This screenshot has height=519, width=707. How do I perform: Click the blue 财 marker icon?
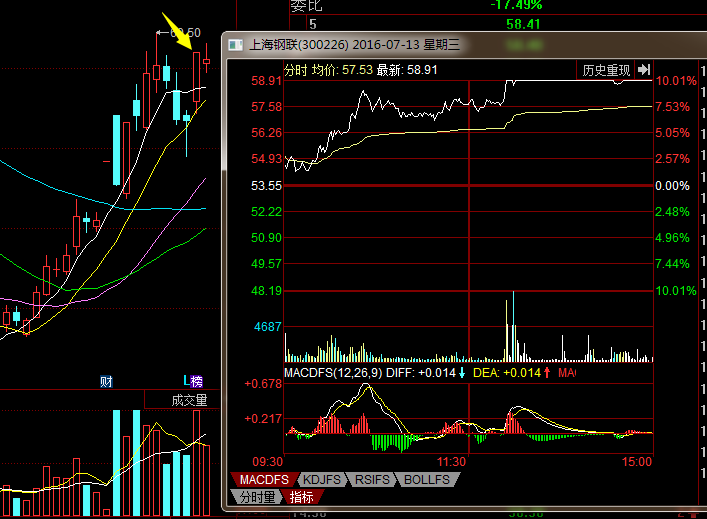106,381
